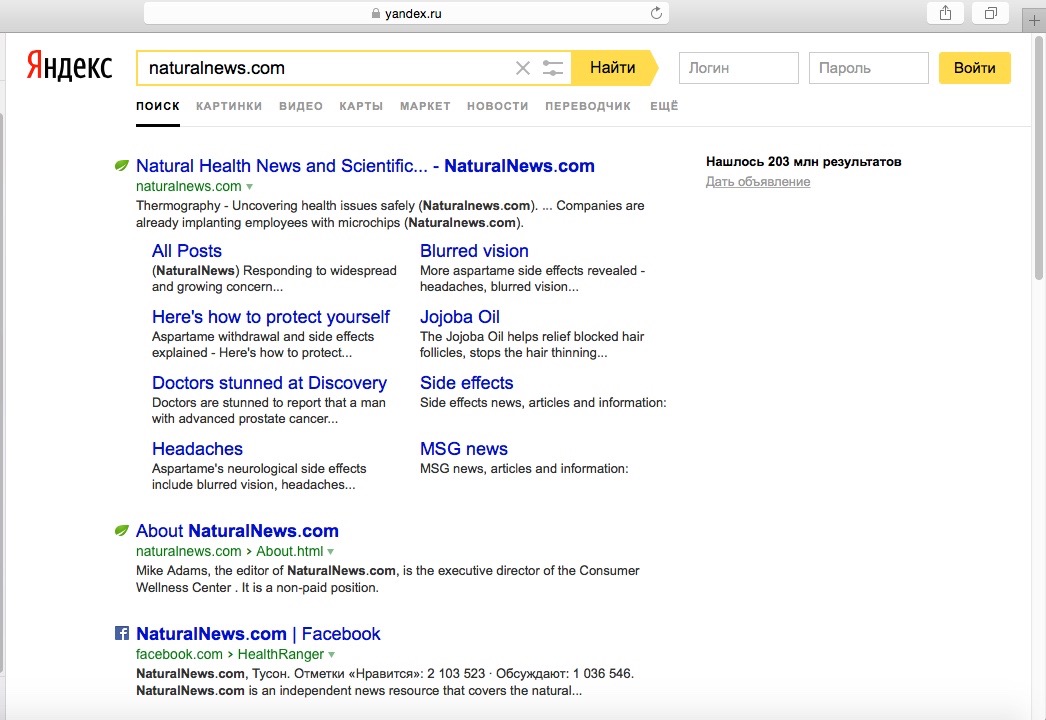The width and height of the screenshot is (1046, 720).
Task: Clear the search query with X icon
Action: point(522,68)
